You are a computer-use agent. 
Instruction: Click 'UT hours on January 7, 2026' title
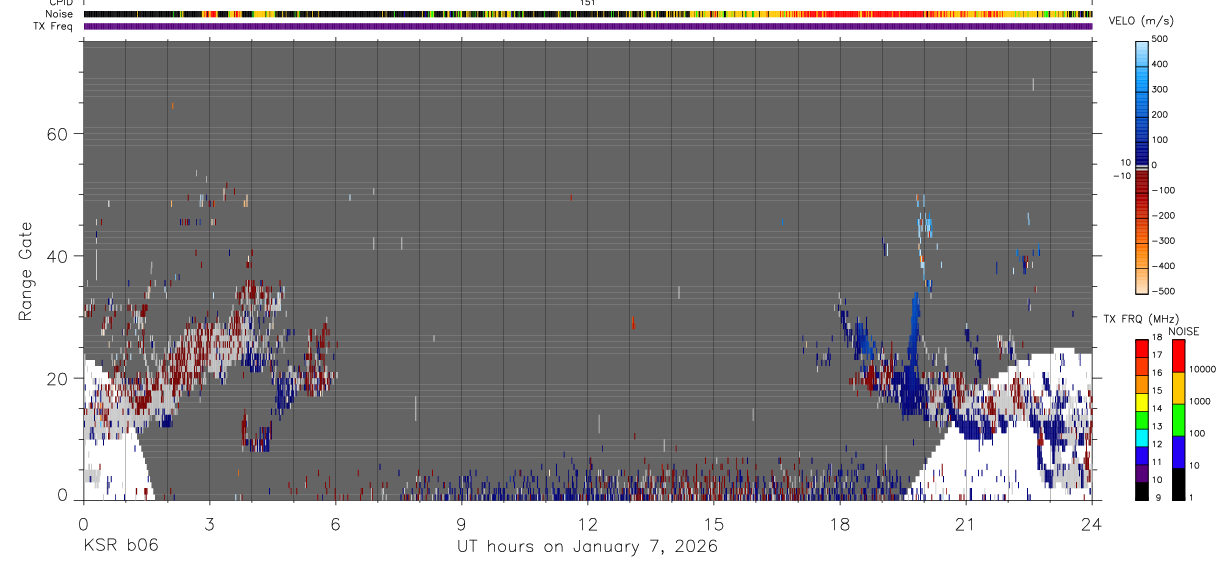pos(587,547)
